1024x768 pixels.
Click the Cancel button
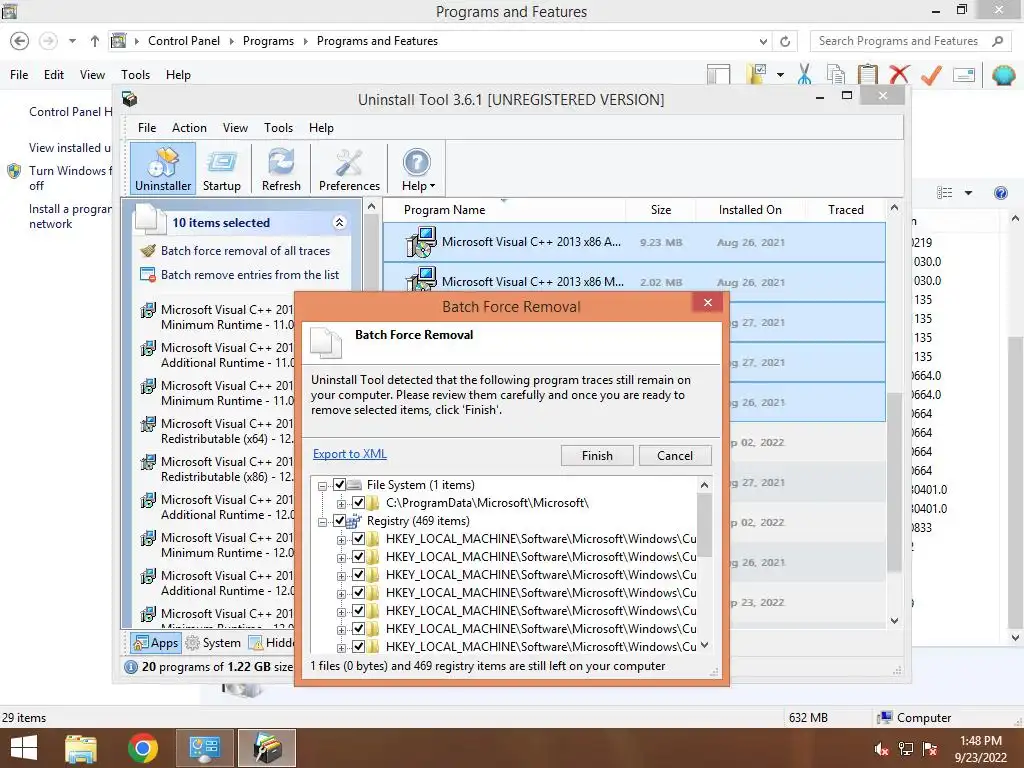675,456
